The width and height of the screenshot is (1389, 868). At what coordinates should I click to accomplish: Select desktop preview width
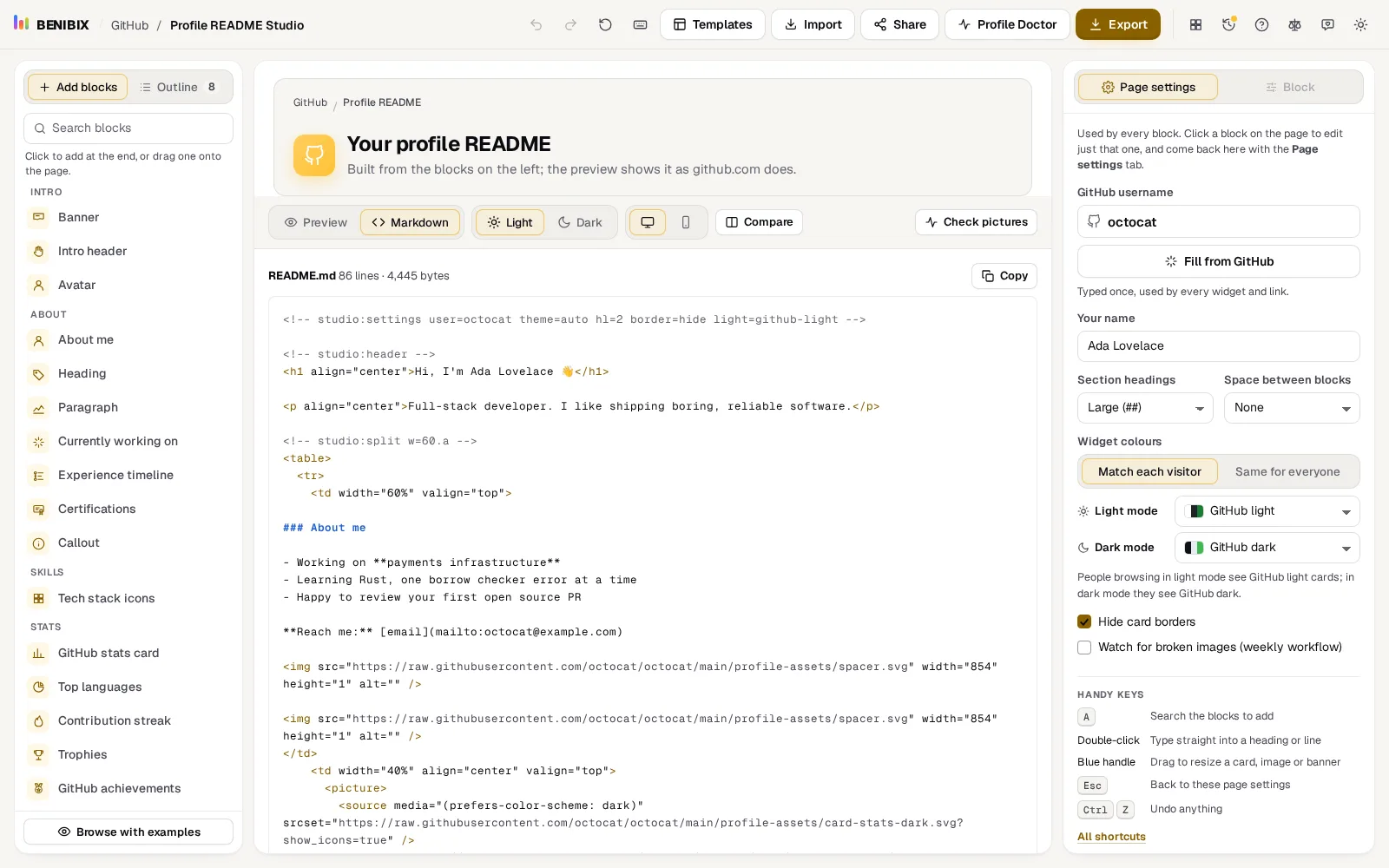(x=648, y=222)
